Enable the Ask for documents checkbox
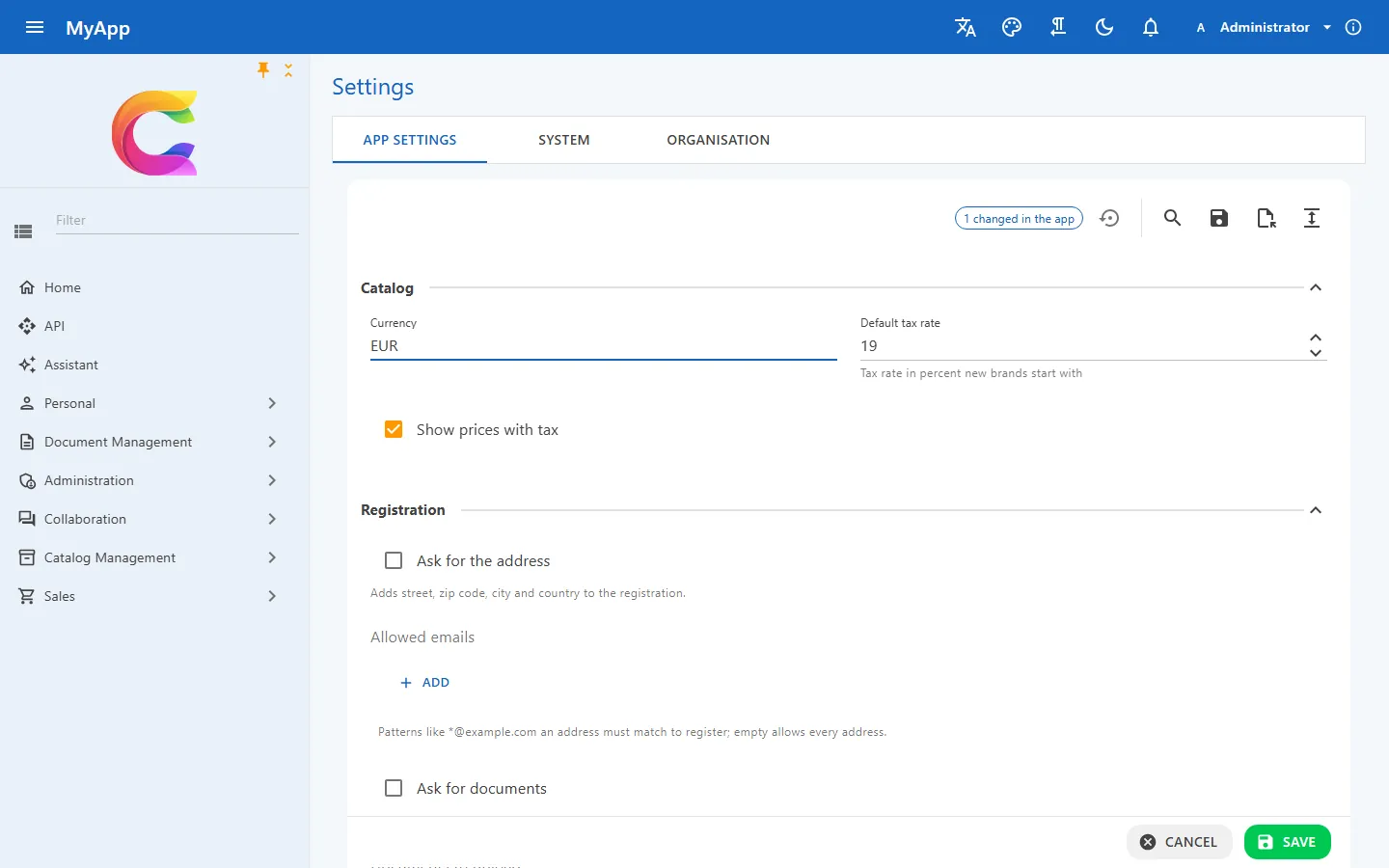1389x868 pixels. click(394, 788)
